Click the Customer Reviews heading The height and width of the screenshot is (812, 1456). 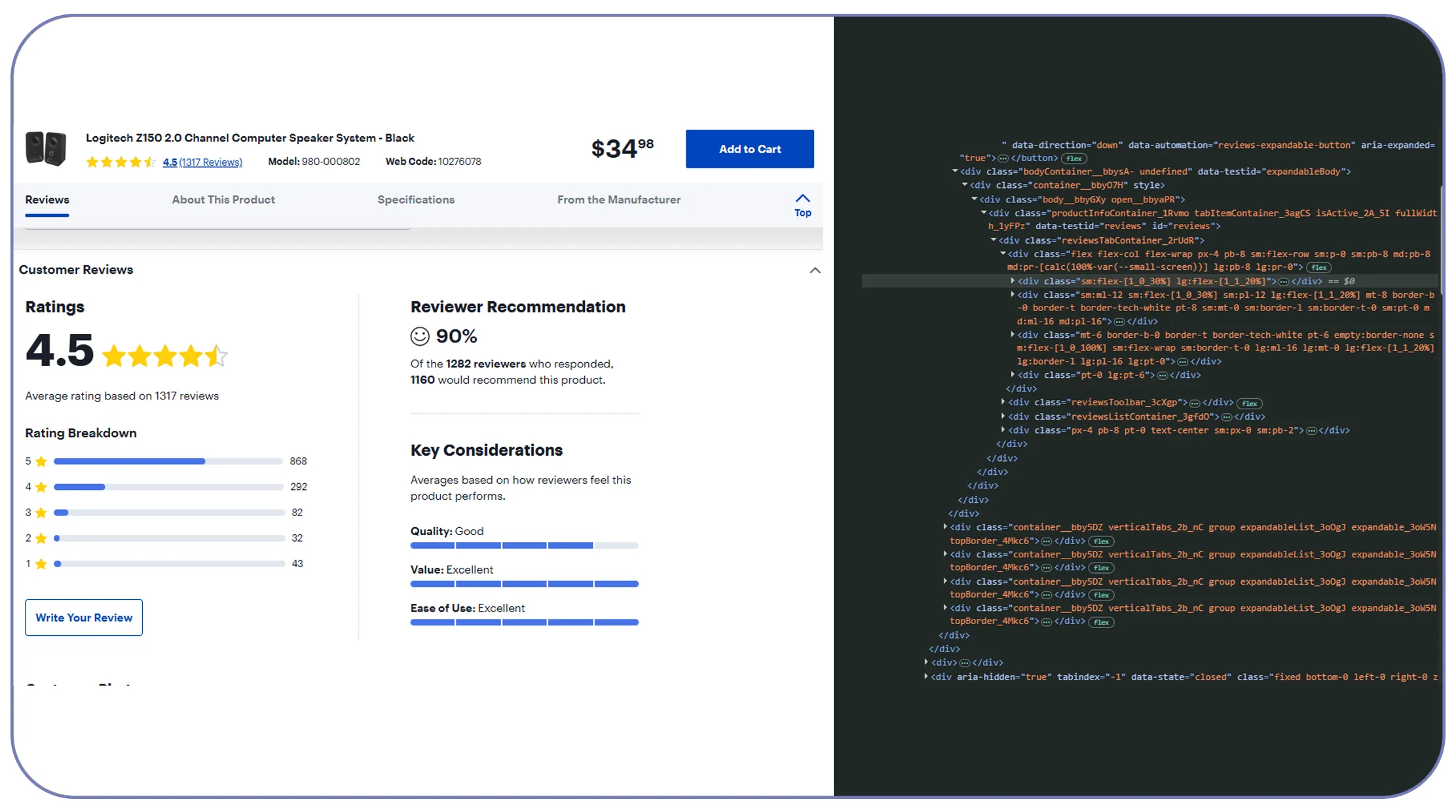[x=76, y=270]
